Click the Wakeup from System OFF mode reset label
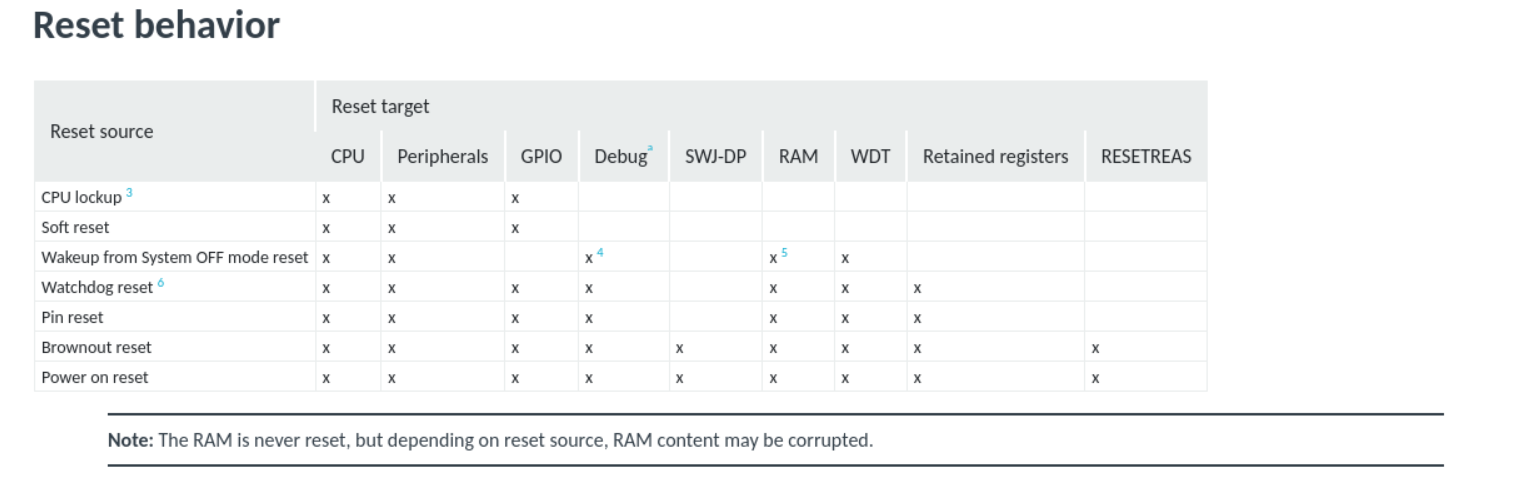 (174, 257)
